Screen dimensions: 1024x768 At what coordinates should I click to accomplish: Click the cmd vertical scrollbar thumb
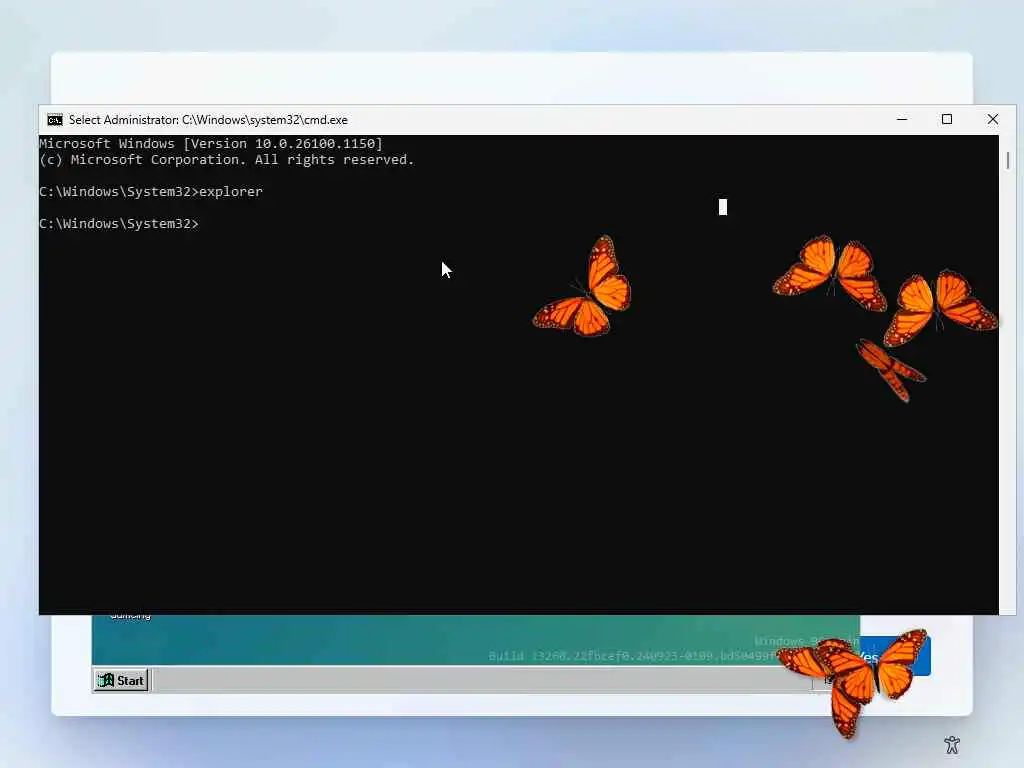click(1008, 160)
